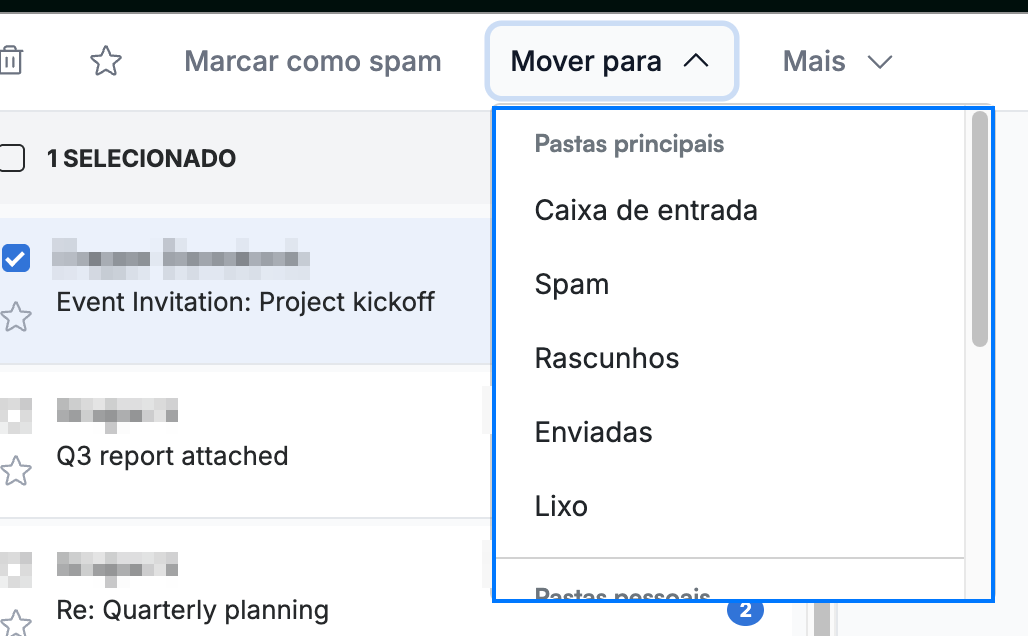Star the selected email via toolbar star
1028x636 pixels.
point(106,61)
